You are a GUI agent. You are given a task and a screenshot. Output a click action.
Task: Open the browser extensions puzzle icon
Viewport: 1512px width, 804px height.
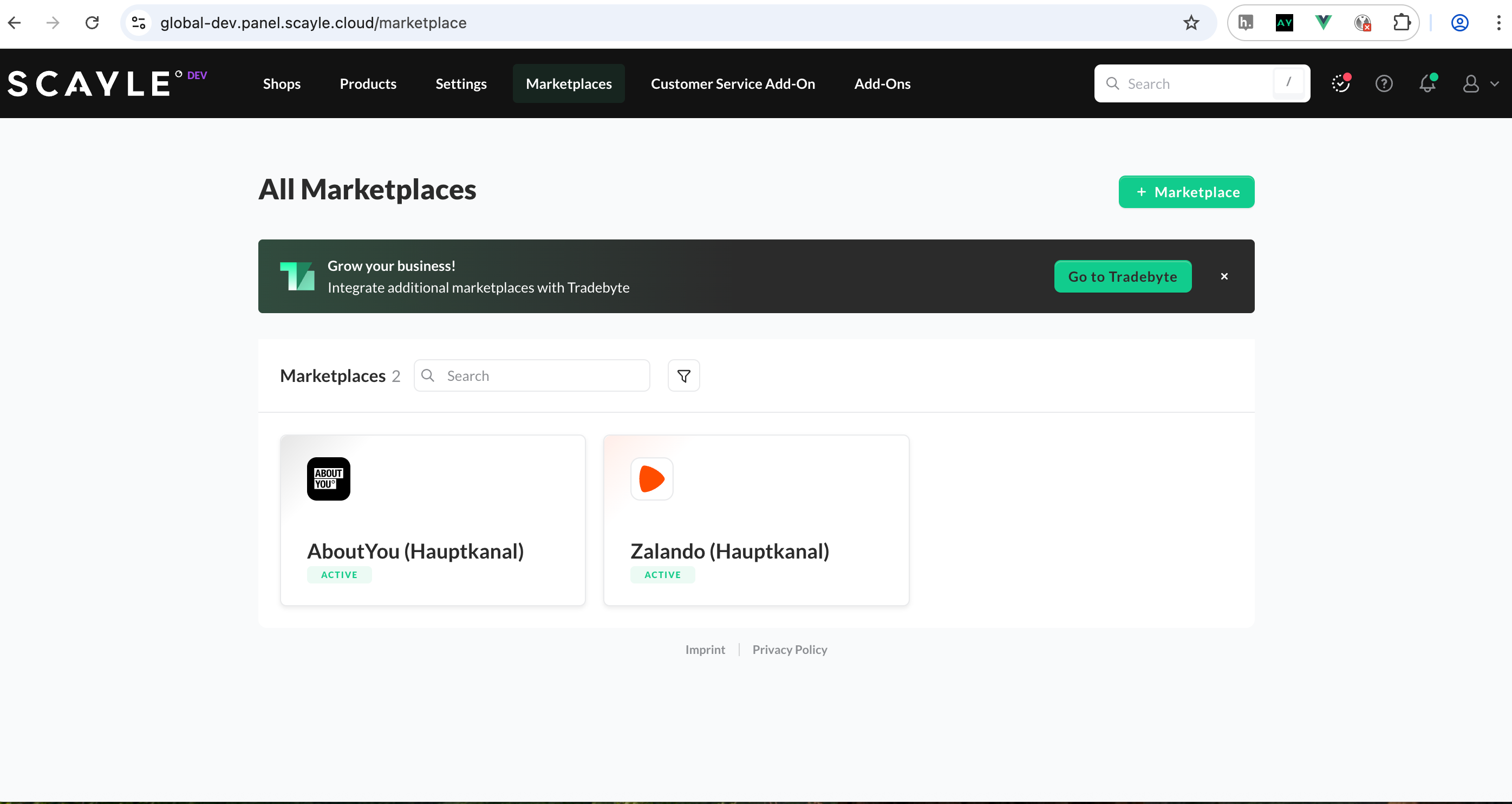point(1401,23)
